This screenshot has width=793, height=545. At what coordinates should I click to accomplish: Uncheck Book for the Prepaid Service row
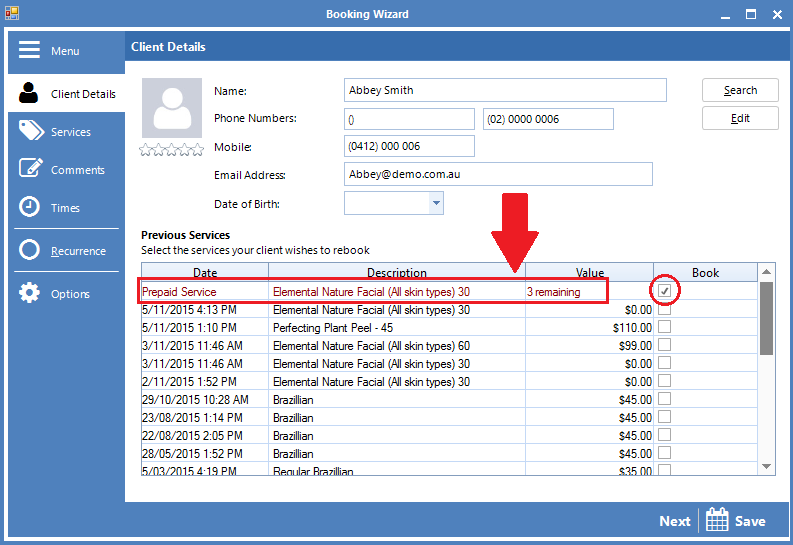(664, 291)
